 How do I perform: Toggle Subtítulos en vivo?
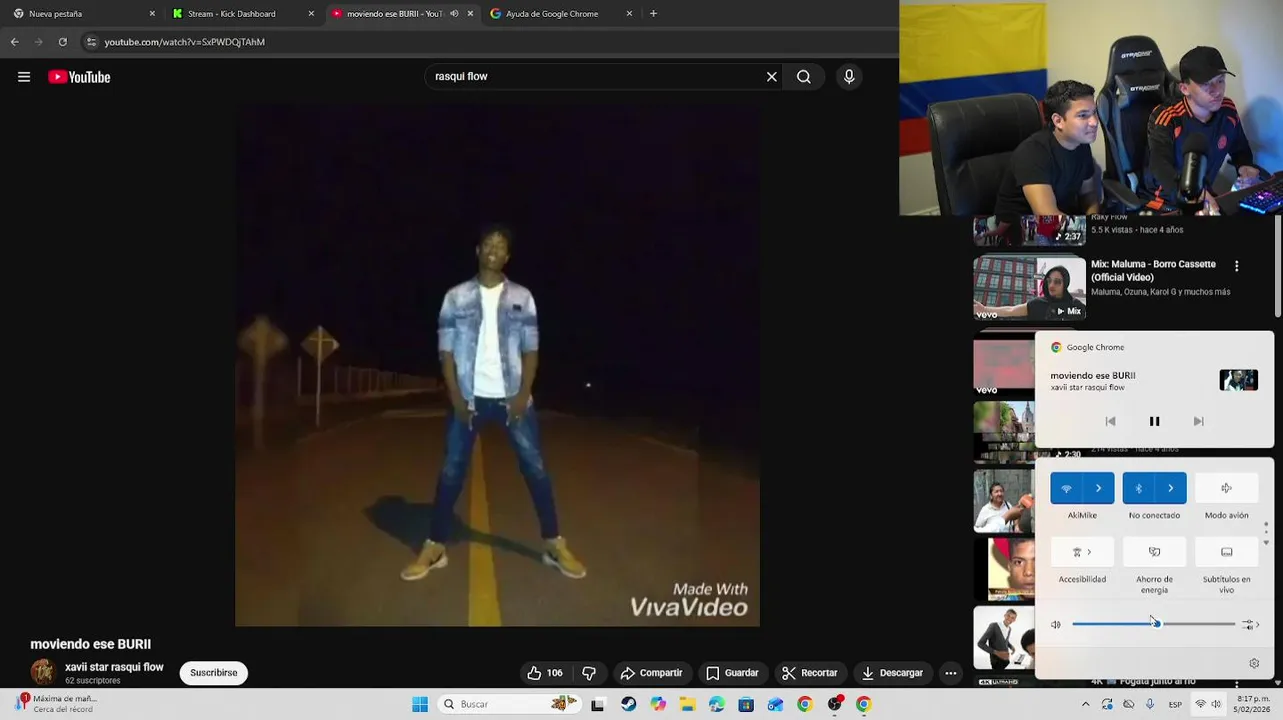point(1226,552)
